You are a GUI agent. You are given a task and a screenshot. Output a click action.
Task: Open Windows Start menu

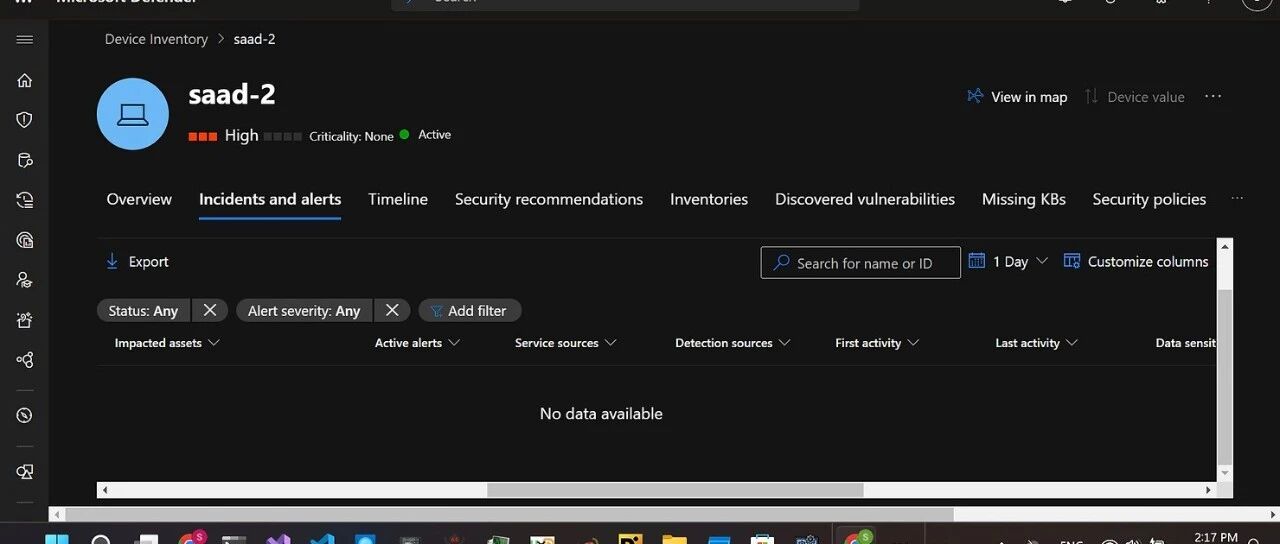[57, 540]
